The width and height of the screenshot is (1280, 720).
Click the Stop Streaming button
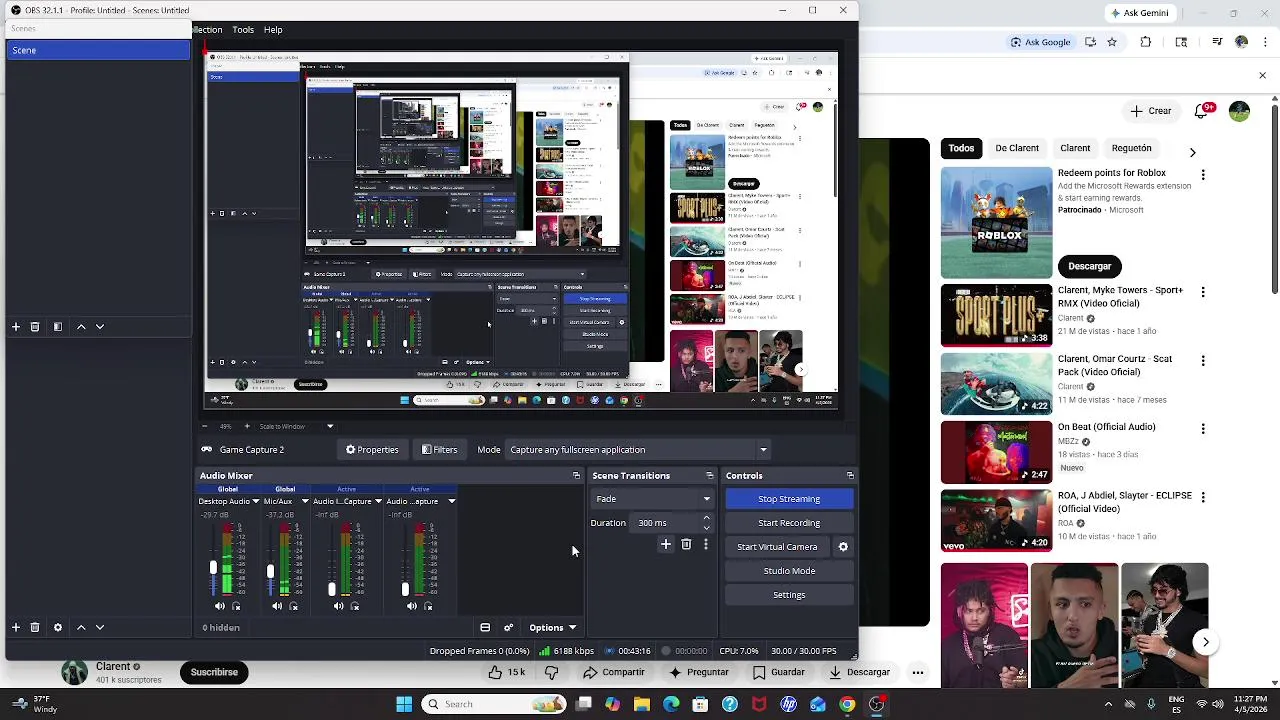pyautogui.click(x=789, y=499)
